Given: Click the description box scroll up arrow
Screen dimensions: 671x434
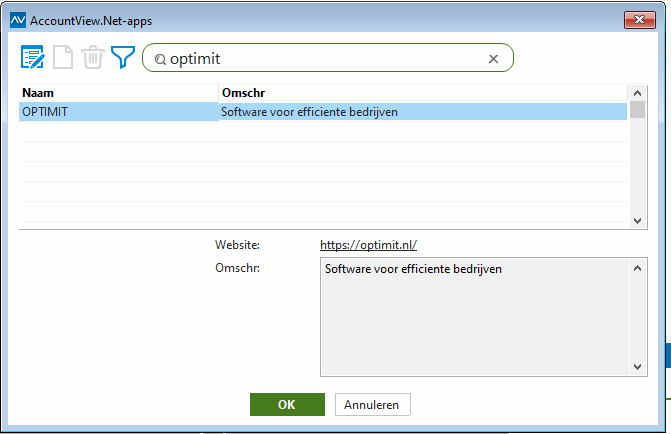Looking at the screenshot, I should pyautogui.click(x=638, y=268).
